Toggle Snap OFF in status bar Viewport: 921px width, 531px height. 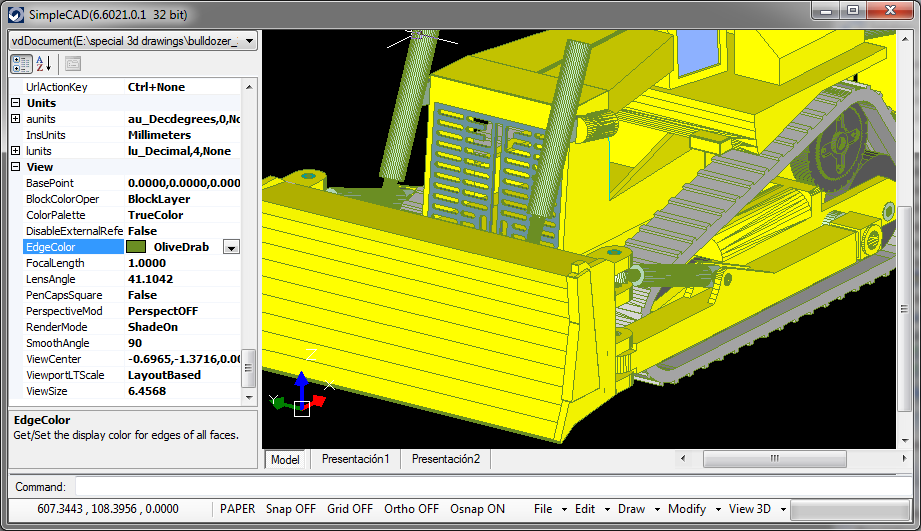290,509
